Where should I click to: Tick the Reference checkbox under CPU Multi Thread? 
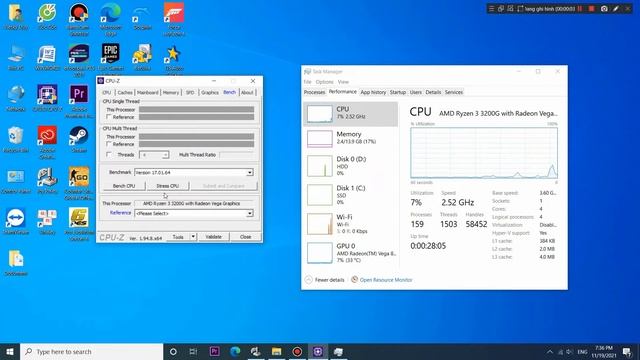pyautogui.click(x=109, y=144)
